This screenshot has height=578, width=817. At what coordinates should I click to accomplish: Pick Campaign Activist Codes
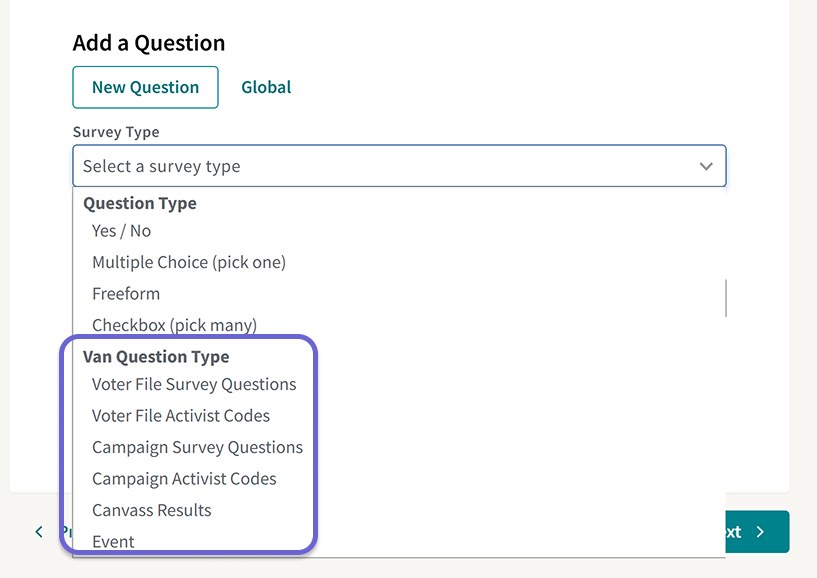coord(183,478)
